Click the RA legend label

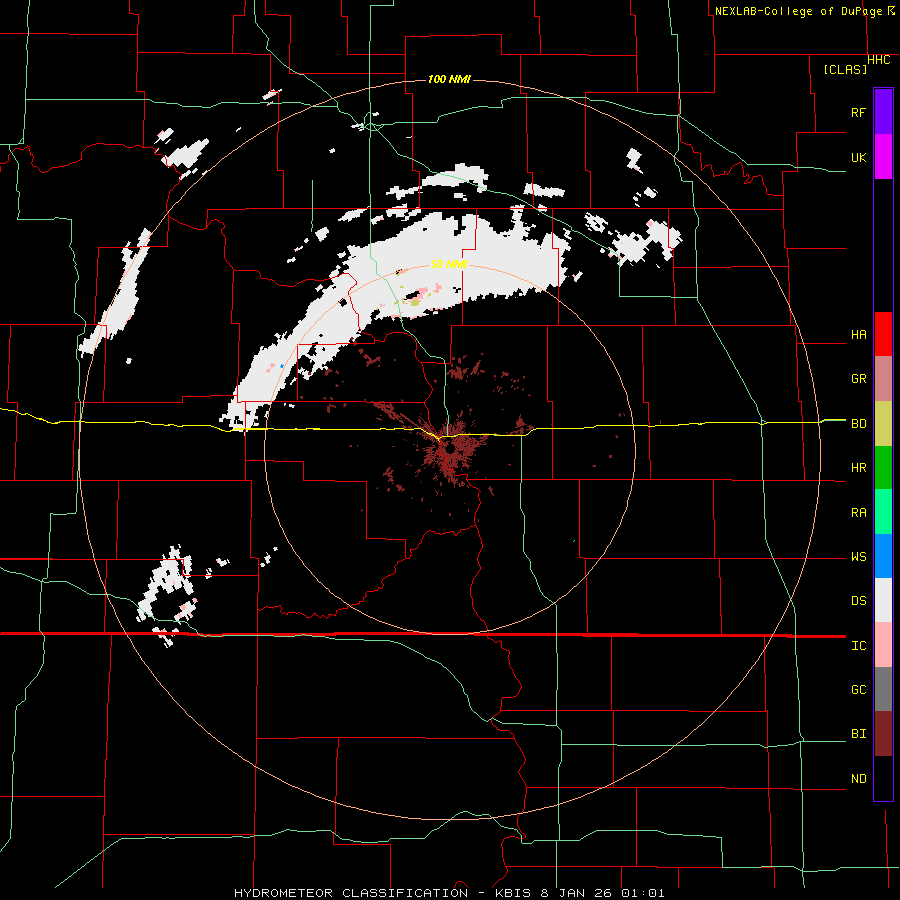pyautogui.click(x=858, y=513)
